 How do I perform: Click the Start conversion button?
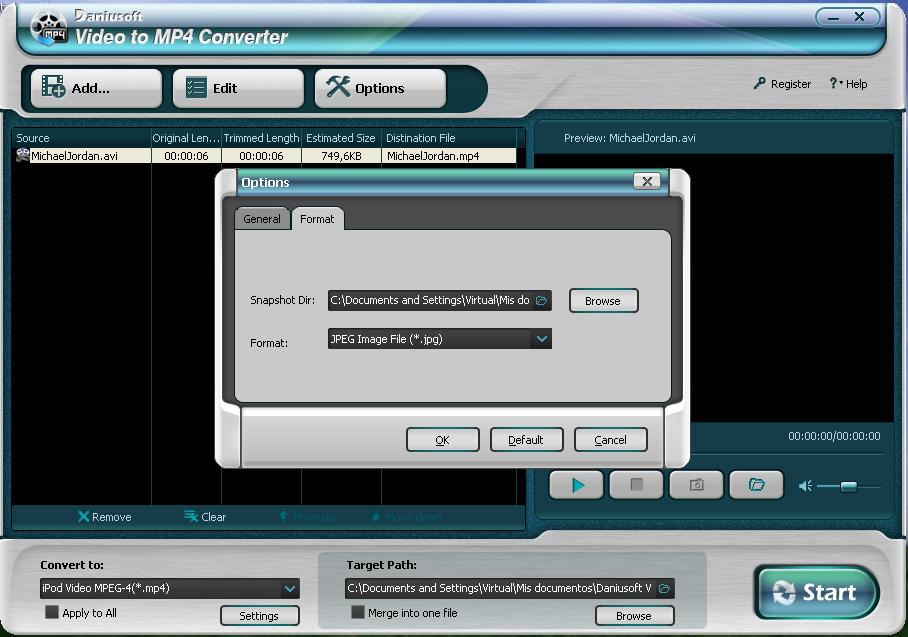tap(817, 592)
